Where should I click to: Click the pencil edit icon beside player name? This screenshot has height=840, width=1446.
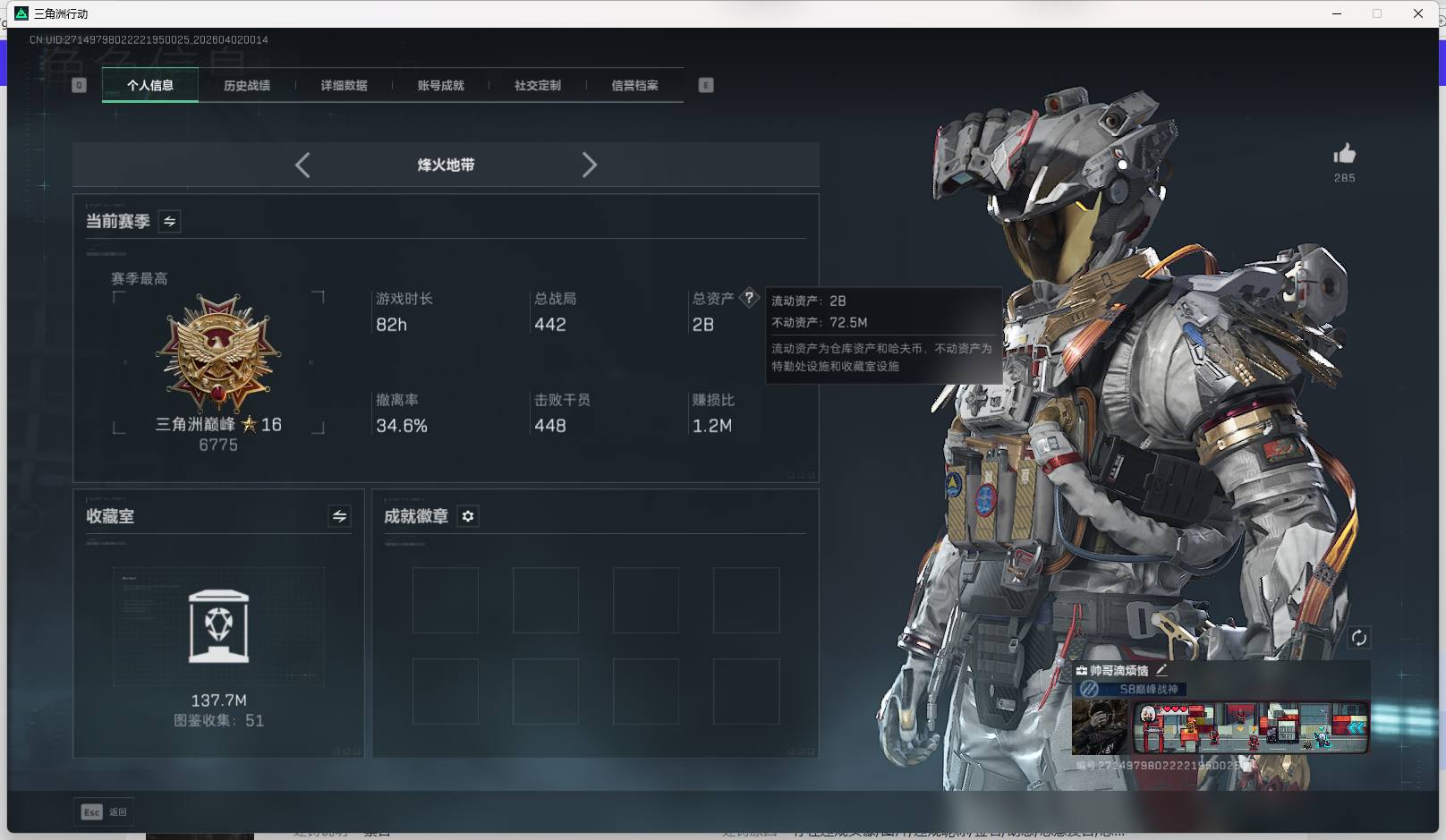click(x=1161, y=670)
